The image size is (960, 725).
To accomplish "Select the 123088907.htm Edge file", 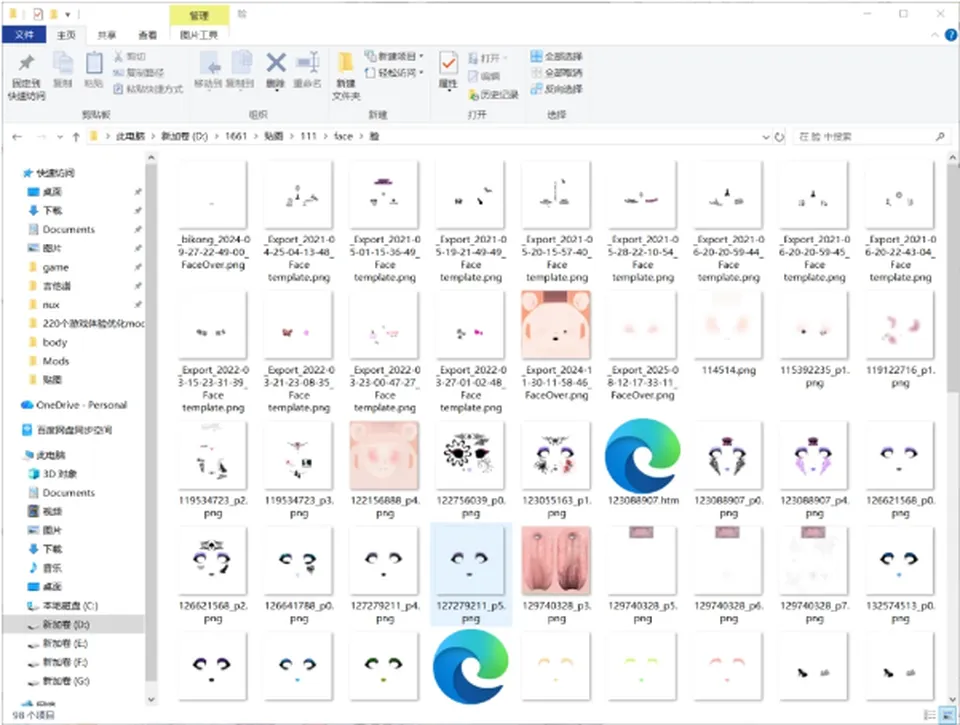I will (x=642, y=462).
